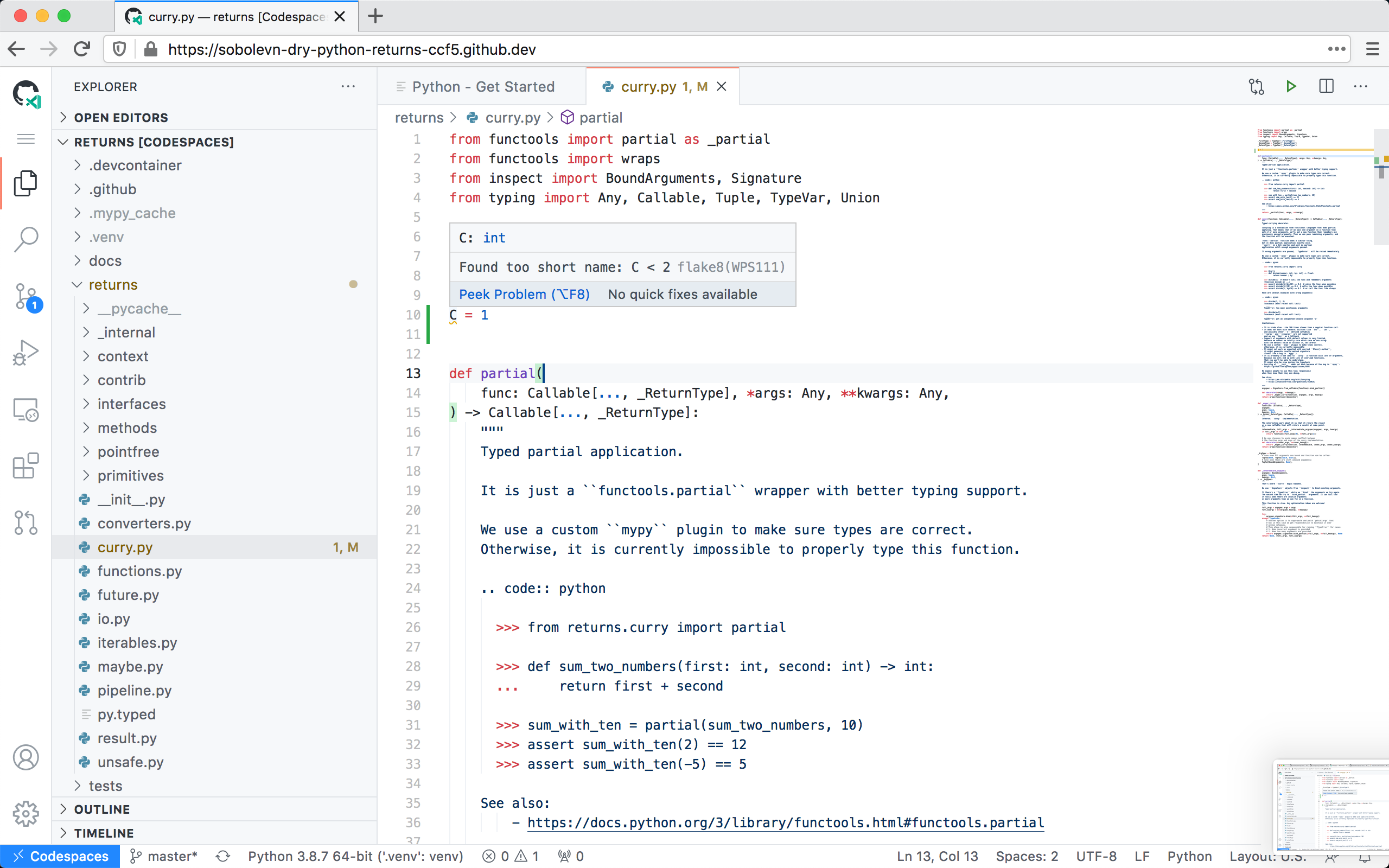This screenshot has width=1389, height=868.
Task: Go back in browser history
Action: pyautogui.click(x=17, y=49)
